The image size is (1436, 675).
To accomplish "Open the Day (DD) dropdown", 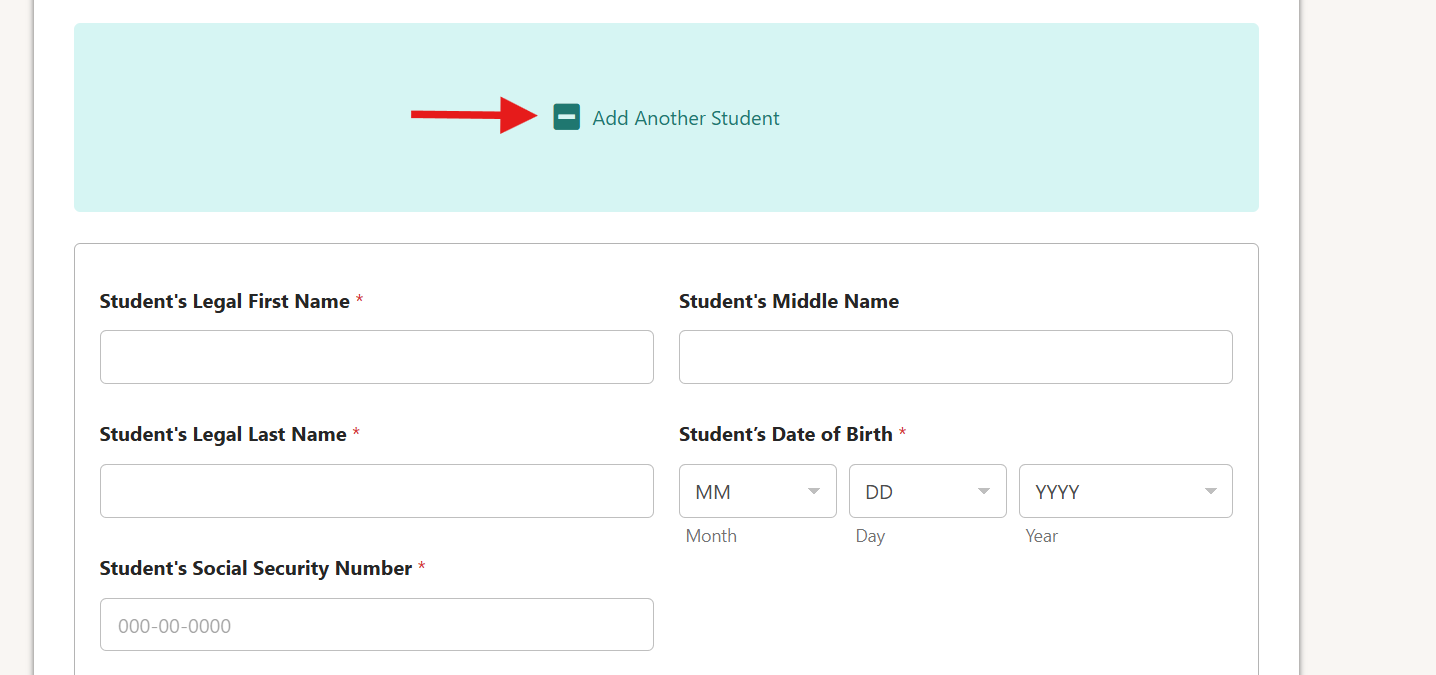I will 927,491.
